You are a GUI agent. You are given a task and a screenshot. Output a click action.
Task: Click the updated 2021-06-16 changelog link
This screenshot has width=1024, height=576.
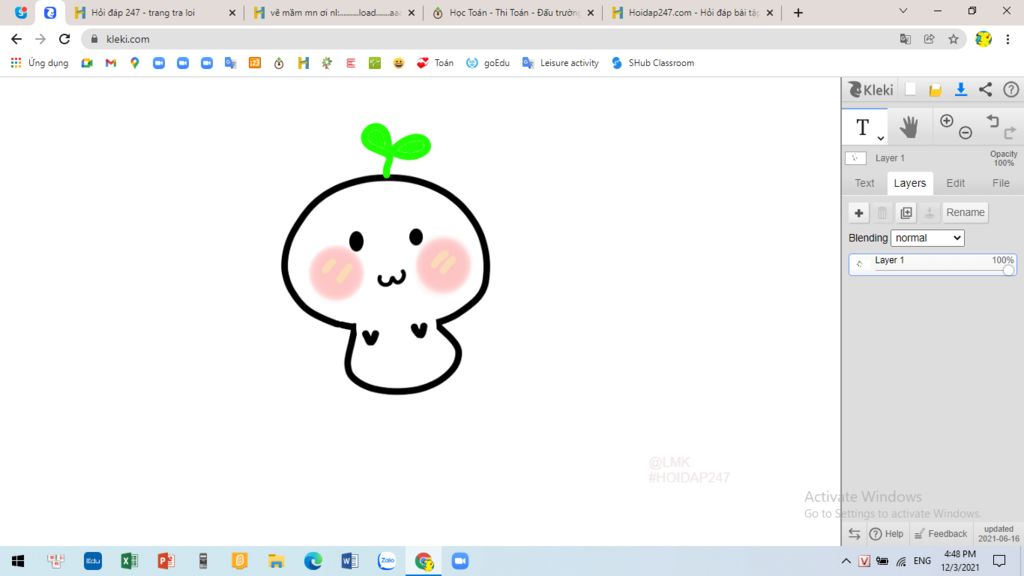point(999,534)
